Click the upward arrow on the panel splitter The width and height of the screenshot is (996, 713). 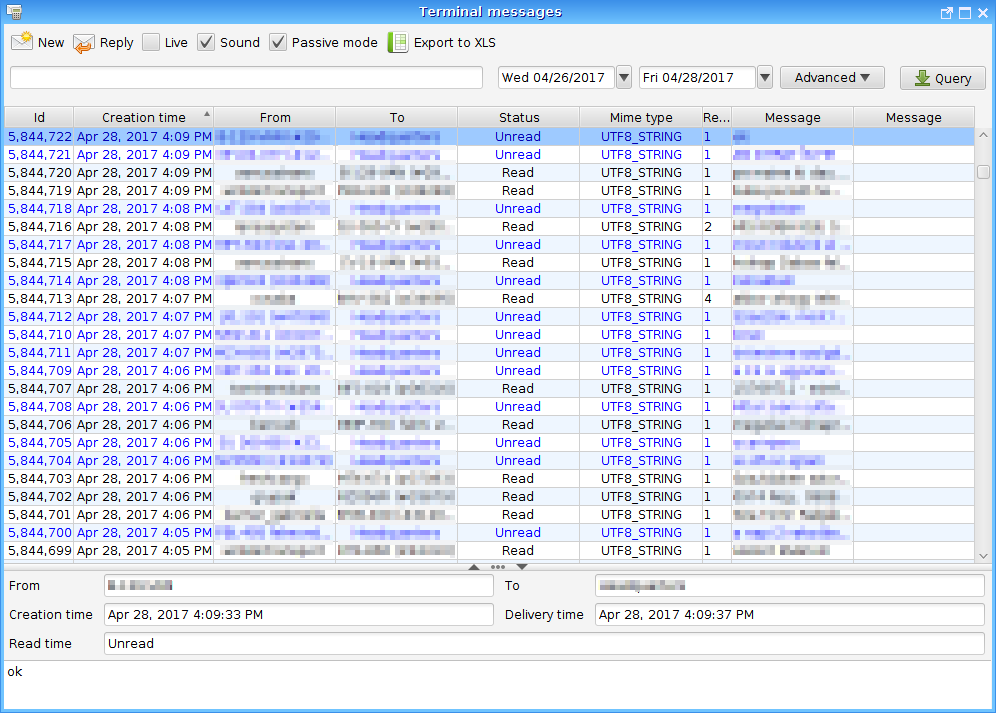click(474, 567)
